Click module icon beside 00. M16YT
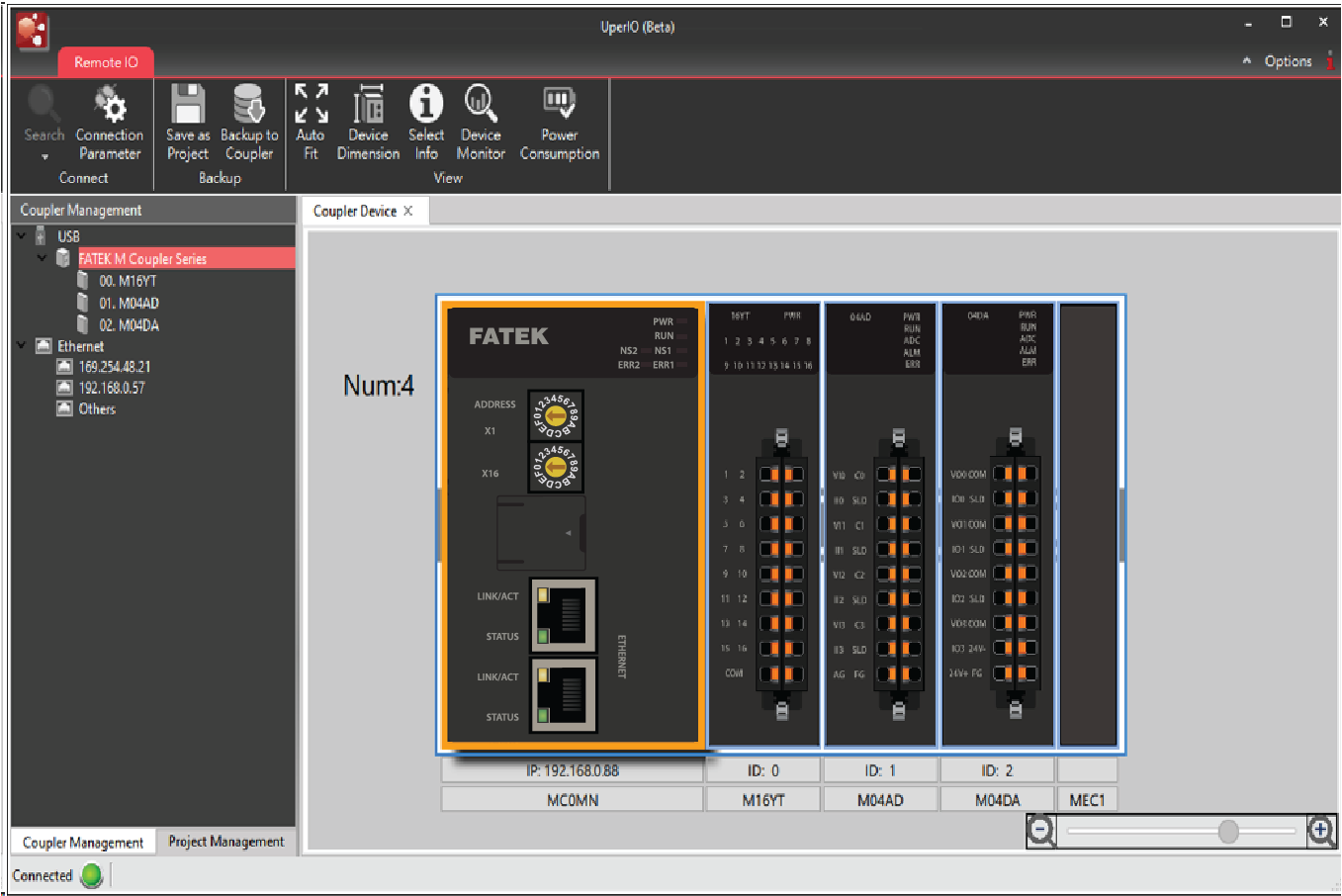 [83, 280]
